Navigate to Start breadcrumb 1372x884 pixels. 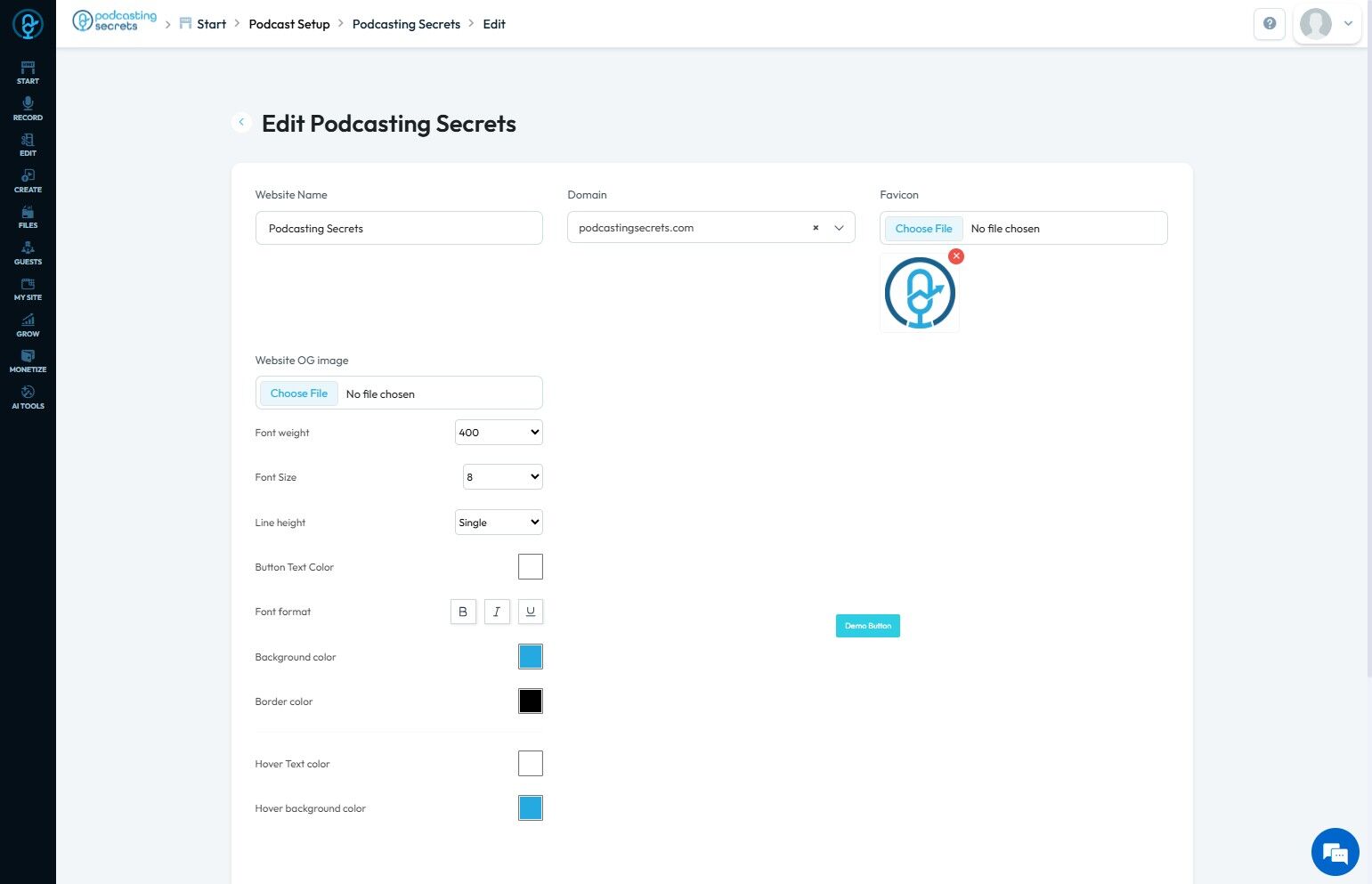(x=203, y=24)
